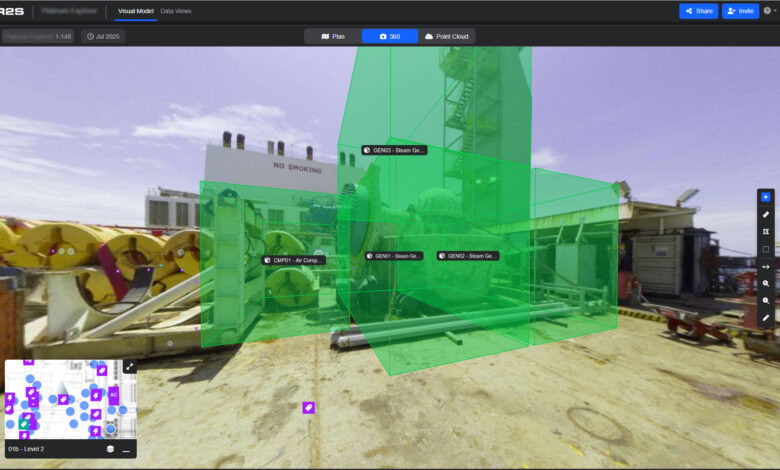Click the Share button

coord(698,11)
